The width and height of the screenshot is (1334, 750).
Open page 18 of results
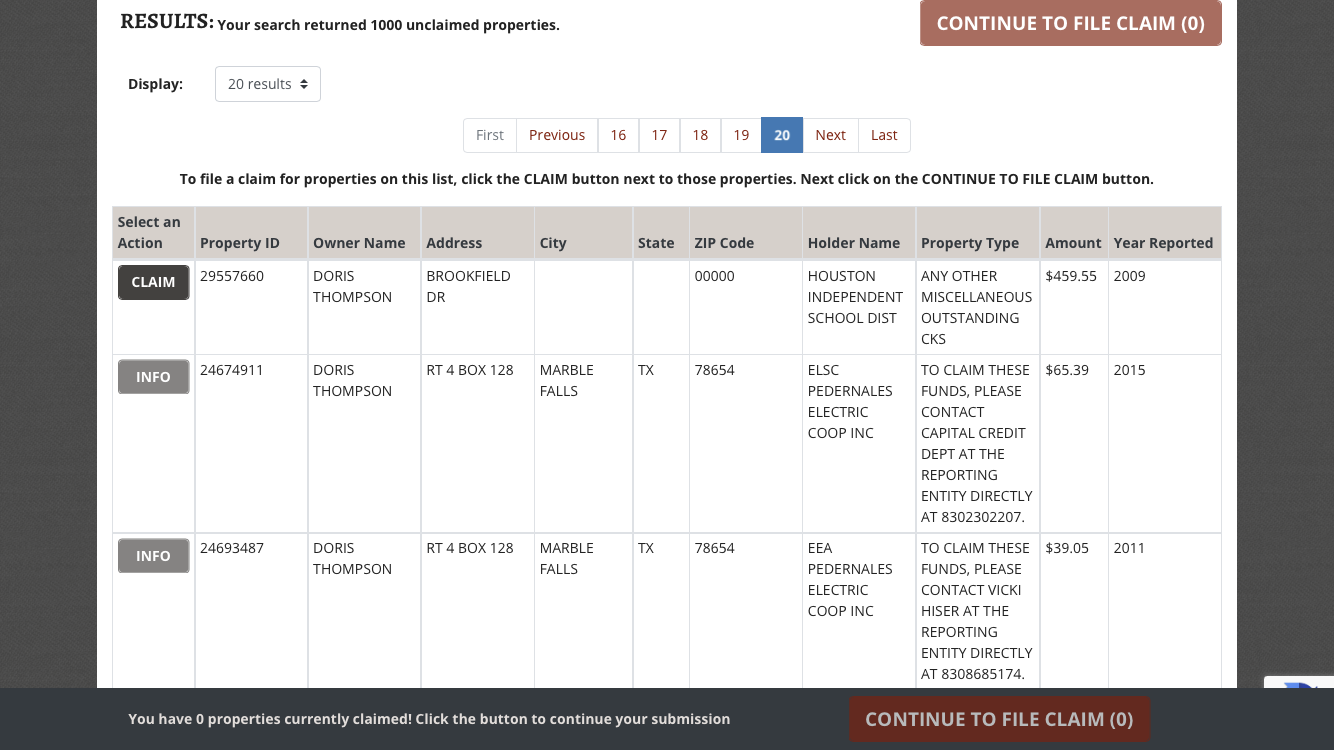click(700, 135)
